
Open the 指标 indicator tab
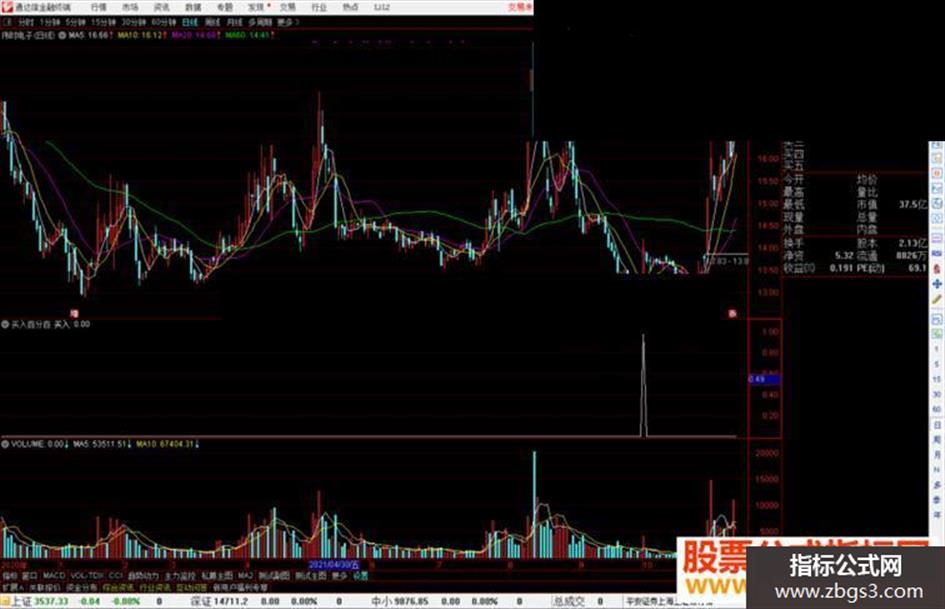(x=10, y=576)
